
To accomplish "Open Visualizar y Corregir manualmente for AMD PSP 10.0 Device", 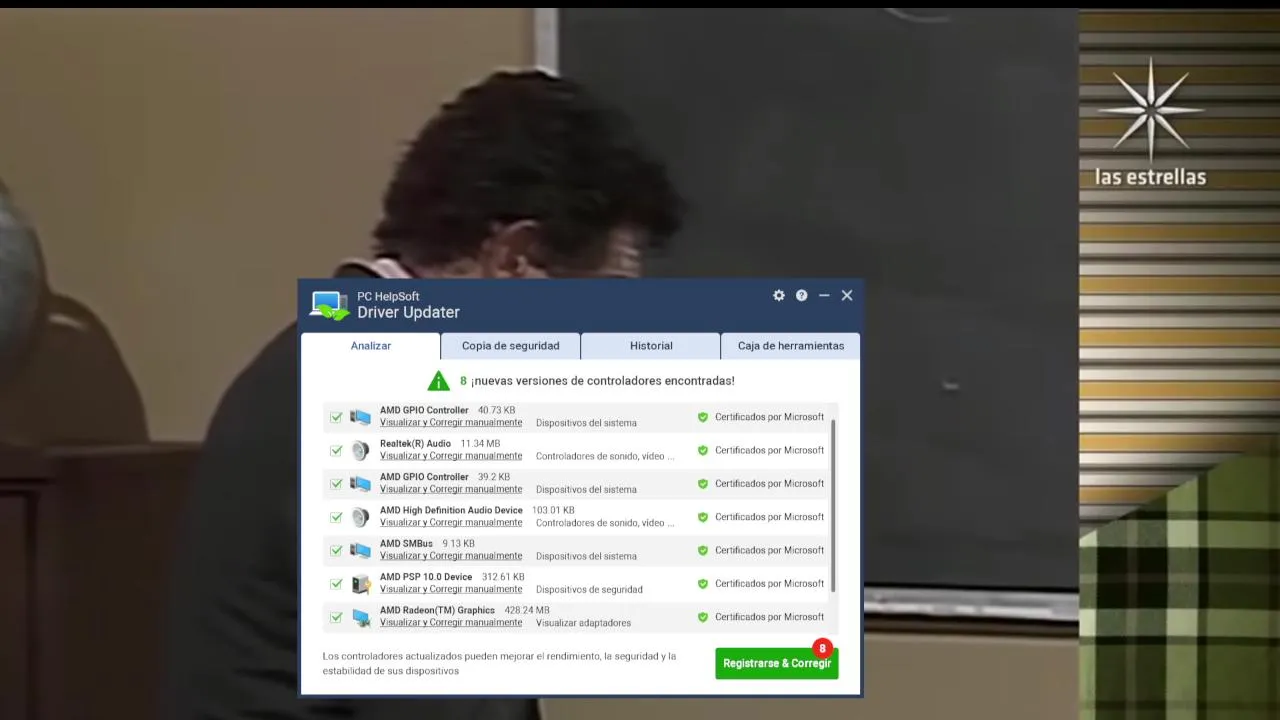I will [451, 589].
